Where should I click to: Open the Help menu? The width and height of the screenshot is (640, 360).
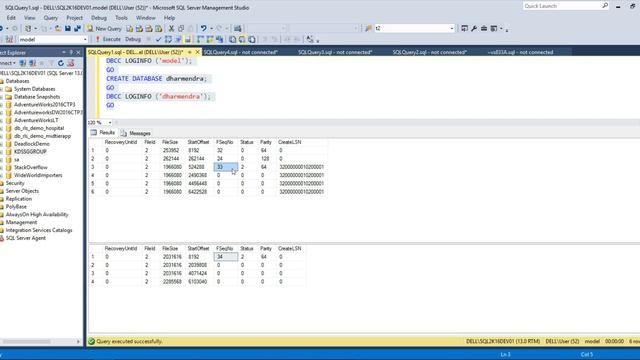click(169, 18)
